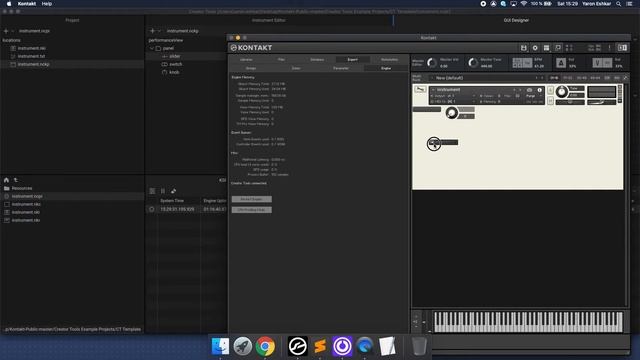The height and width of the screenshot is (360, 640).
Task: Select multi rack page 17-32
Action: 568,78
